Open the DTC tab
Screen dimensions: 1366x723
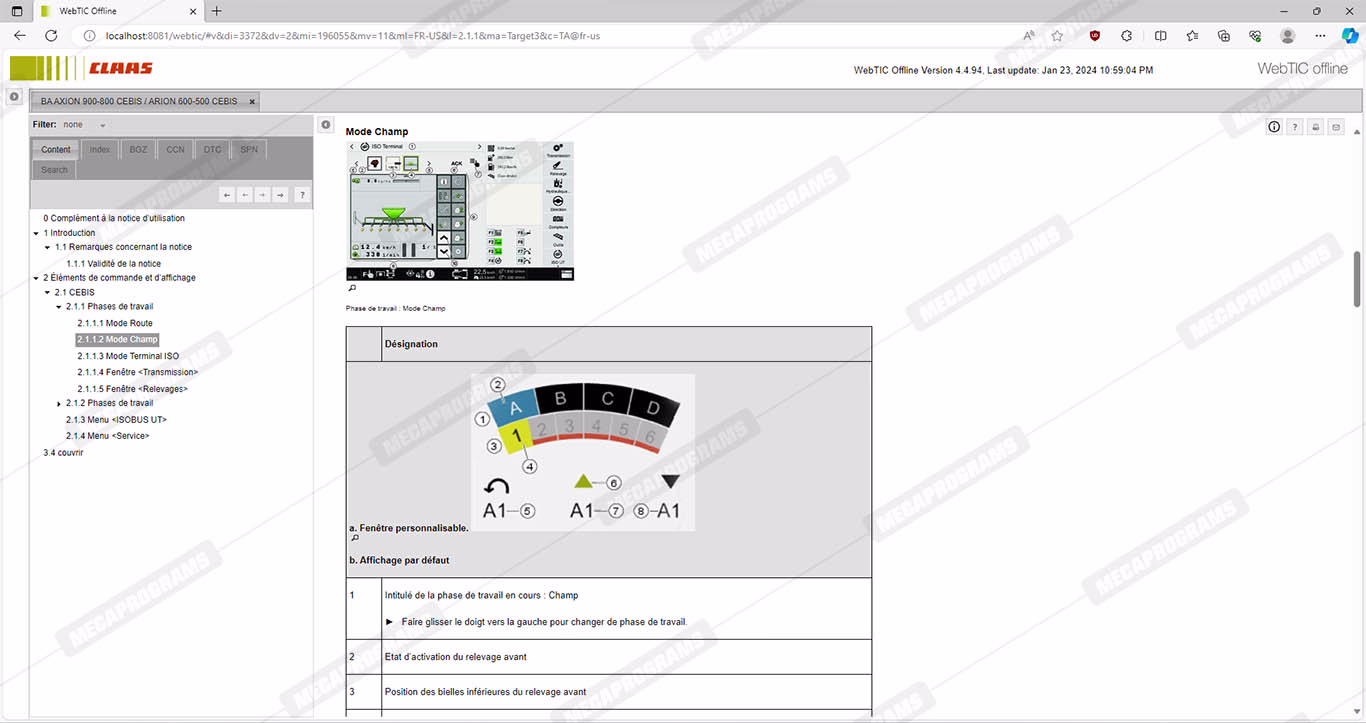point(212,150)
